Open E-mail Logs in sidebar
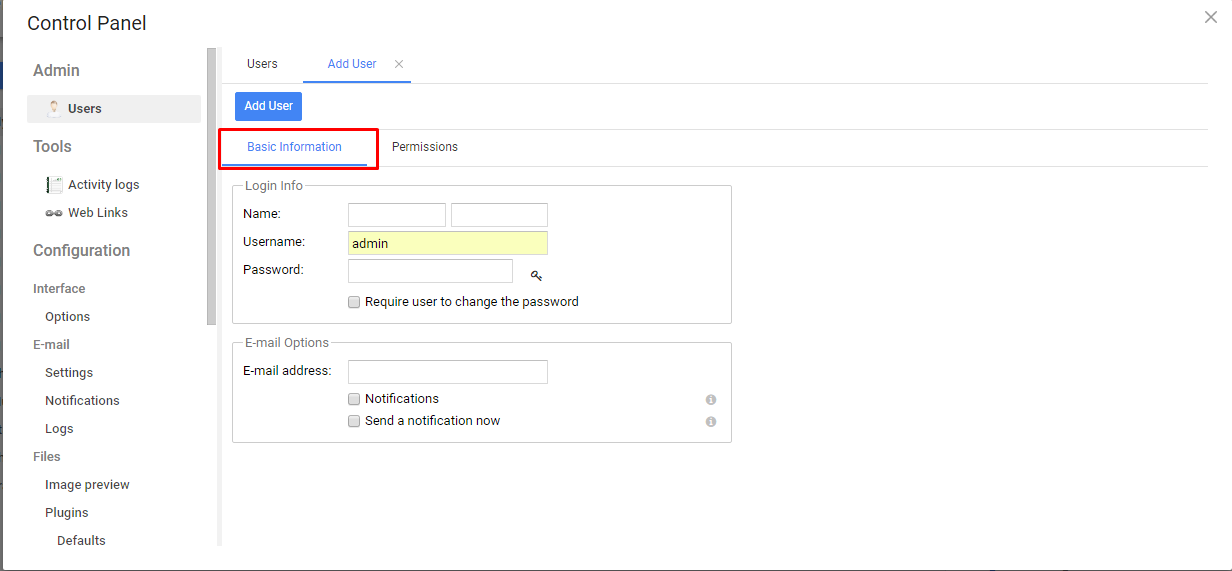 [59, 429]
